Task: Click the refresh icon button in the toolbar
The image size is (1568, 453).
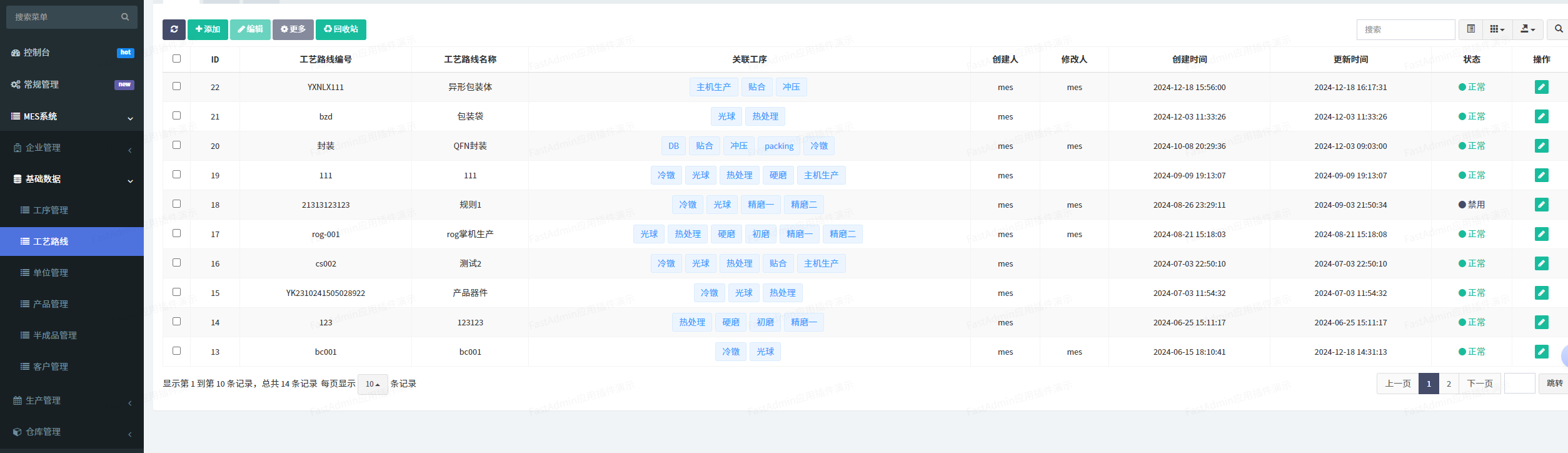Action: (174, 29)
